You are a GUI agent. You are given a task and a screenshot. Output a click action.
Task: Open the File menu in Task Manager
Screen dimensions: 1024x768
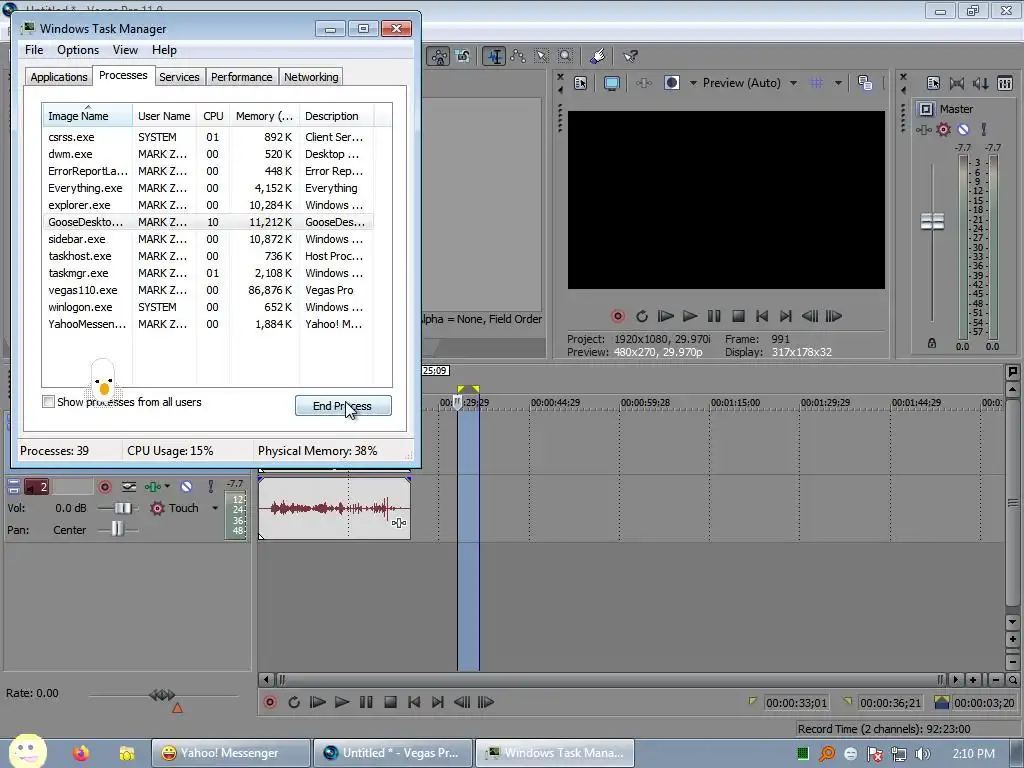[34, 50]
